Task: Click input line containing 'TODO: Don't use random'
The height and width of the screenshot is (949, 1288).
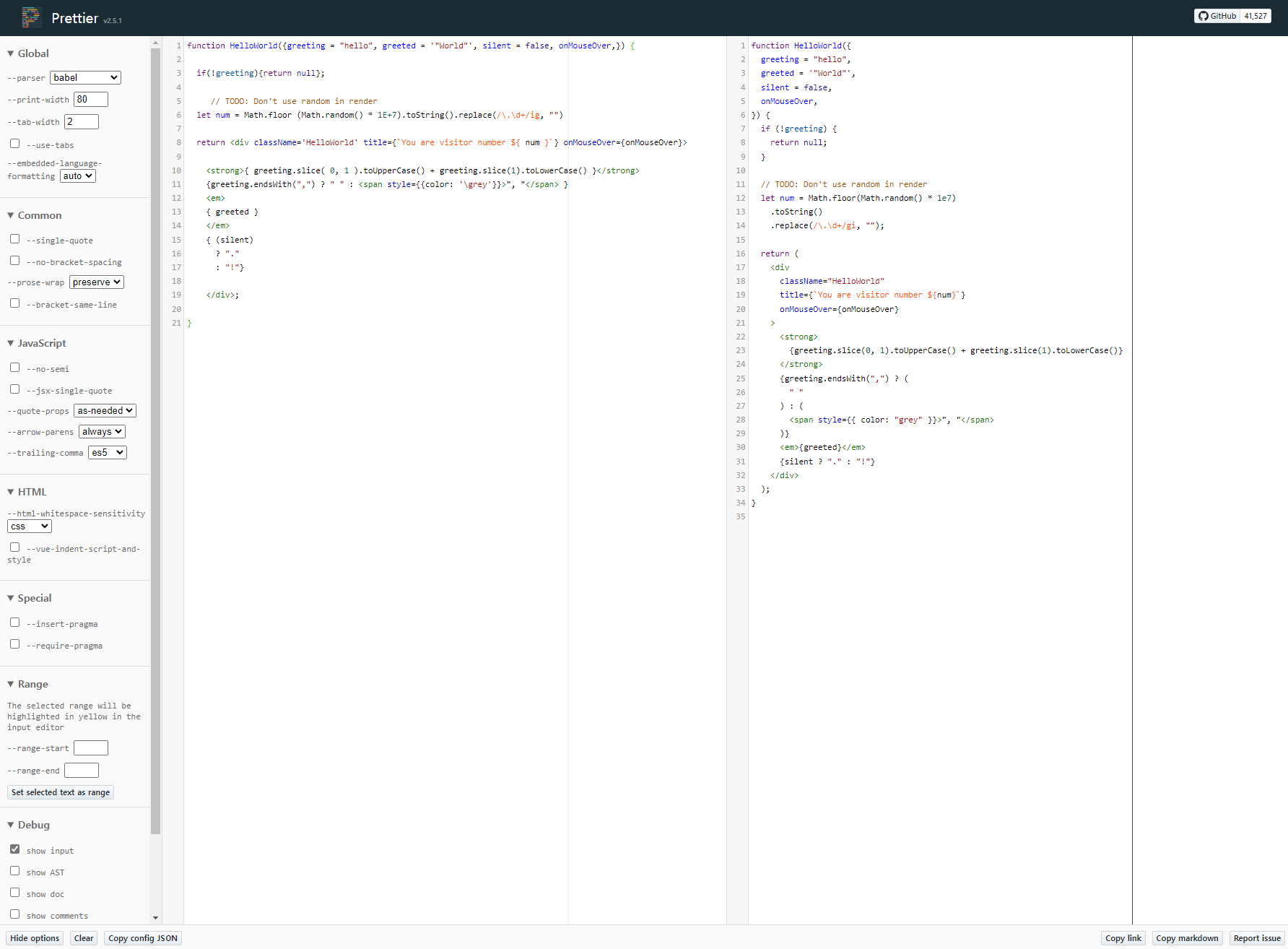Action: pos(294,101)
